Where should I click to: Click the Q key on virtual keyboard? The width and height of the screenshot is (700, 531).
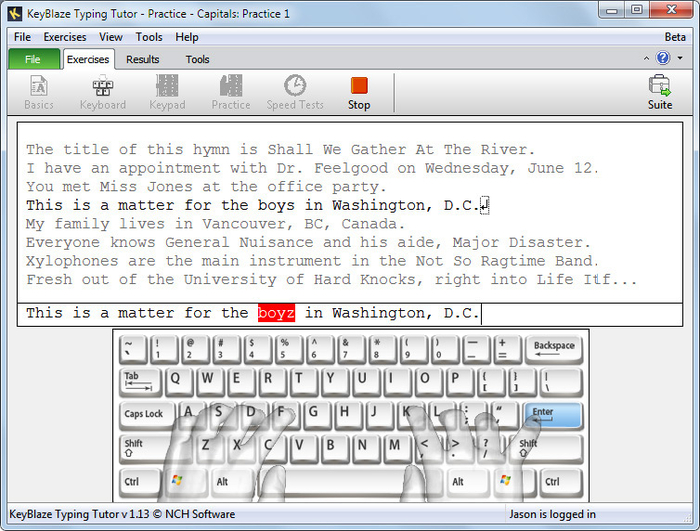[179, 382]
